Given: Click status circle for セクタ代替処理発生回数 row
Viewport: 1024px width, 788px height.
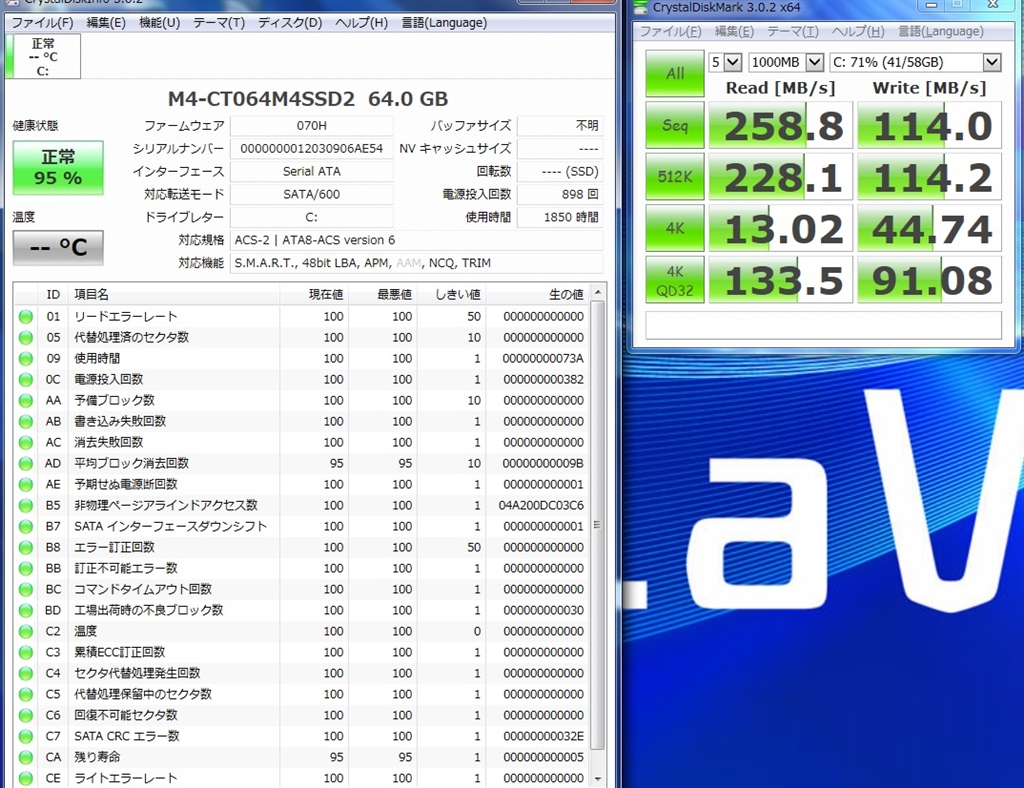Looking at the screenshot, I should click(x=25, y=673).
